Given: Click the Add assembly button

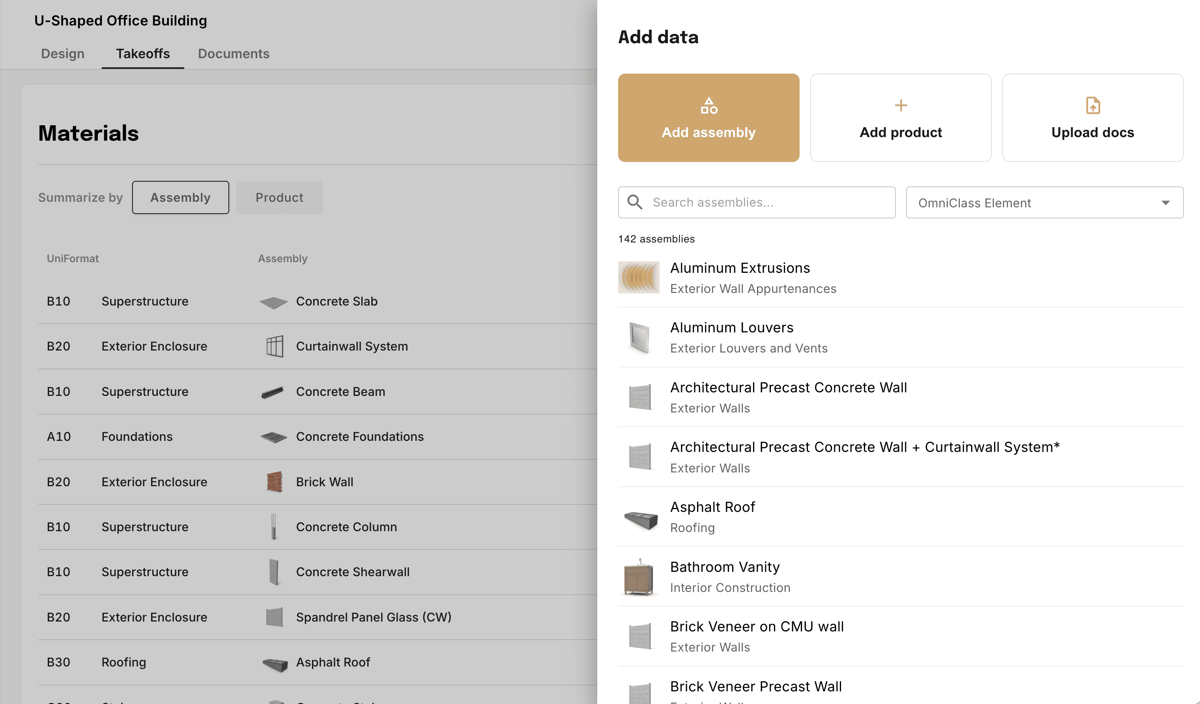Looking at the screenshot, I should [708, 117].
